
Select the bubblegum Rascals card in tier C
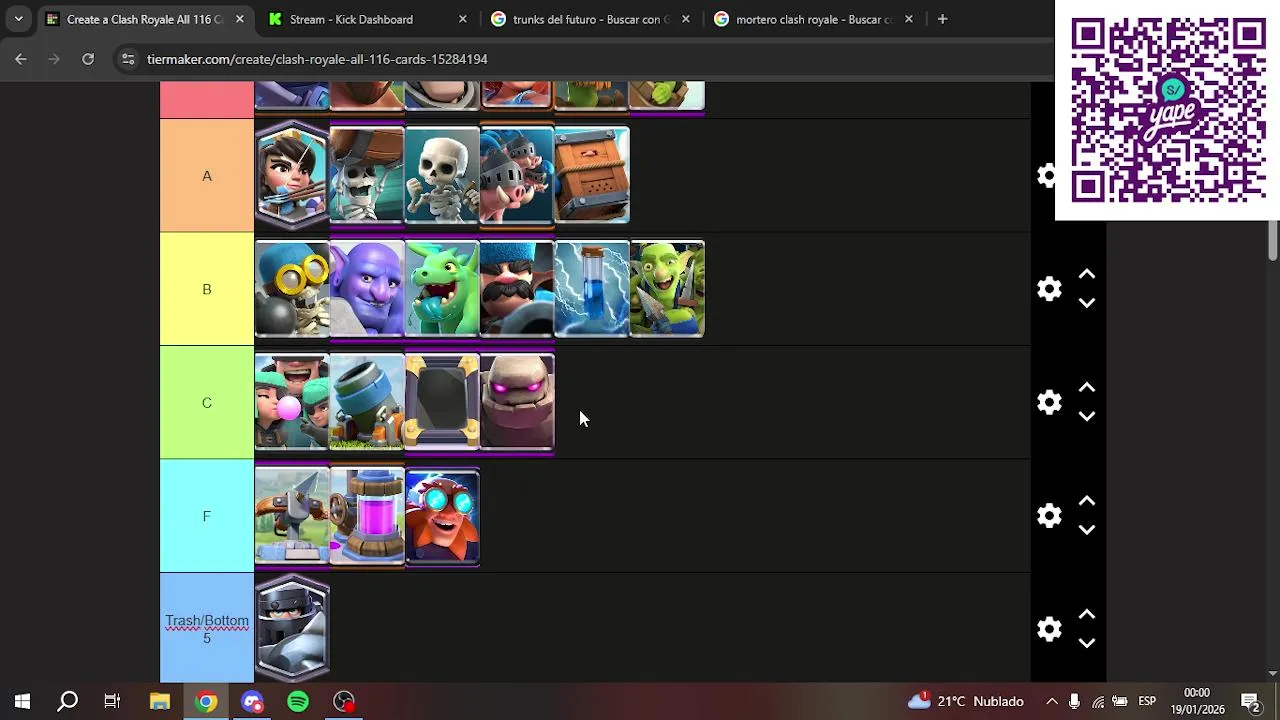(x=292, y=402)
